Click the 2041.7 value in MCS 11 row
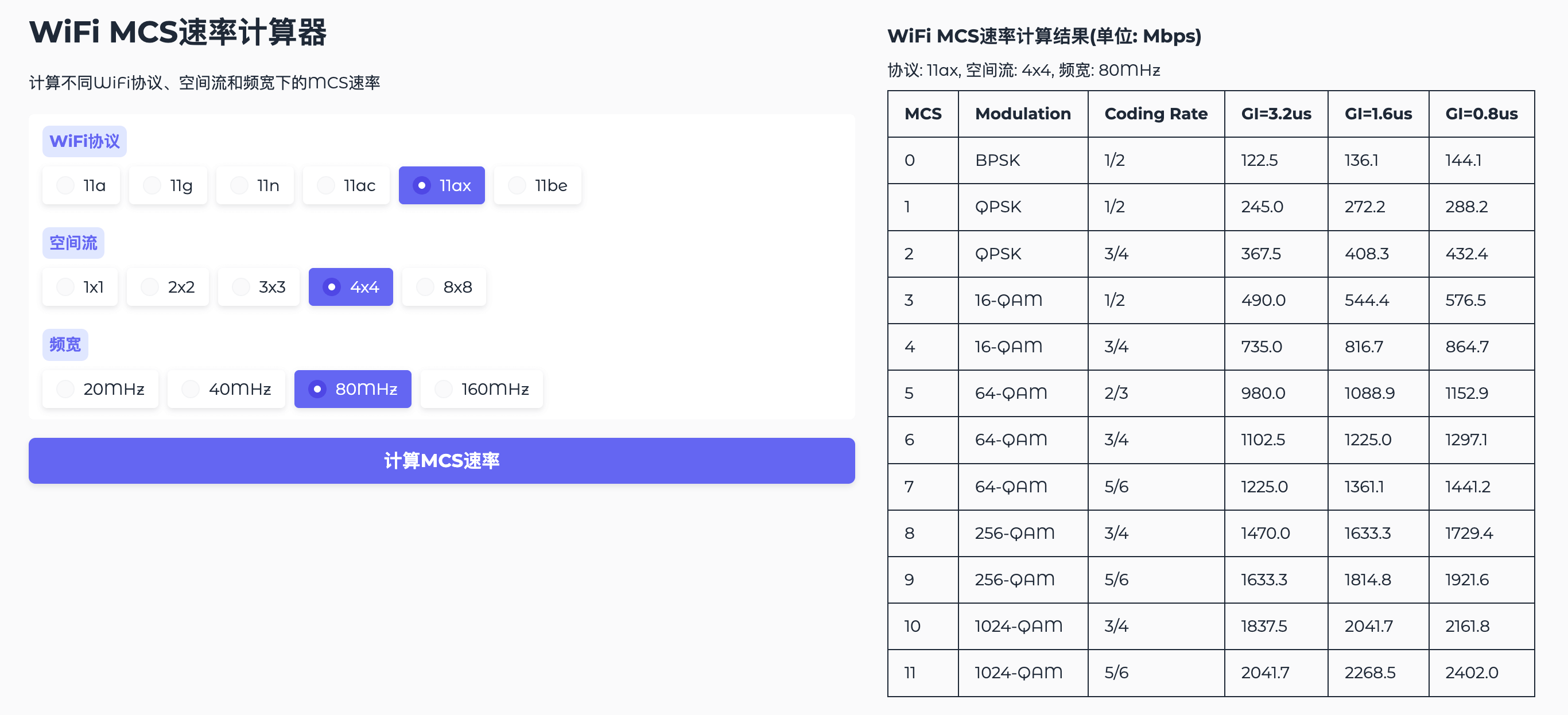This screenshot has width=1568, height=715. tap(1276, 673)
